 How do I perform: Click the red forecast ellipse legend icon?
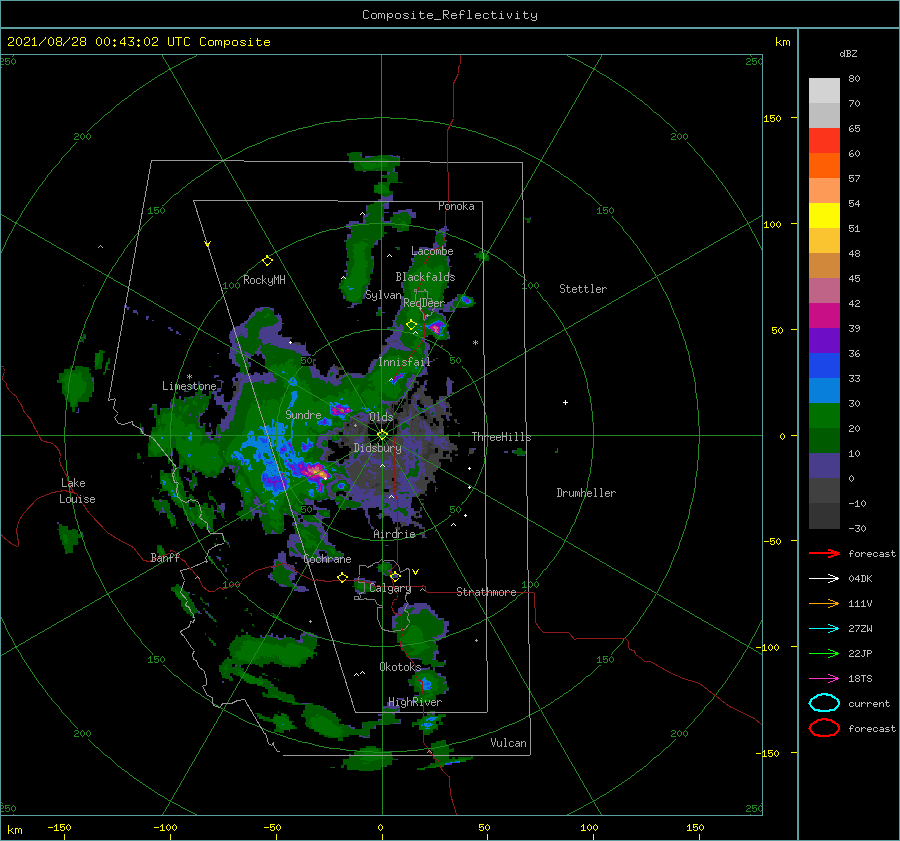click(x=824, y=728)
